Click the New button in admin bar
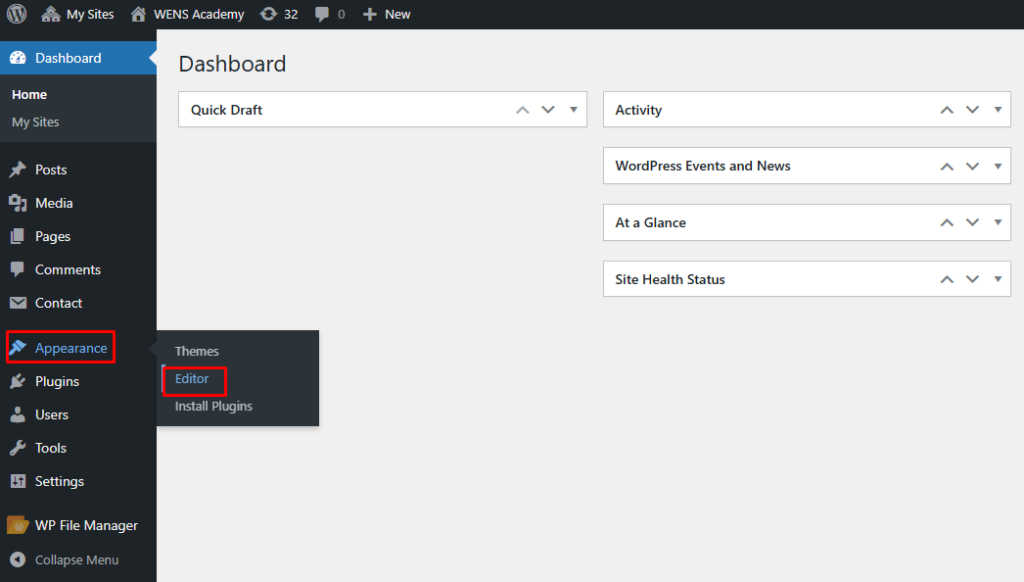1024x582 pixels. [387, 14]
